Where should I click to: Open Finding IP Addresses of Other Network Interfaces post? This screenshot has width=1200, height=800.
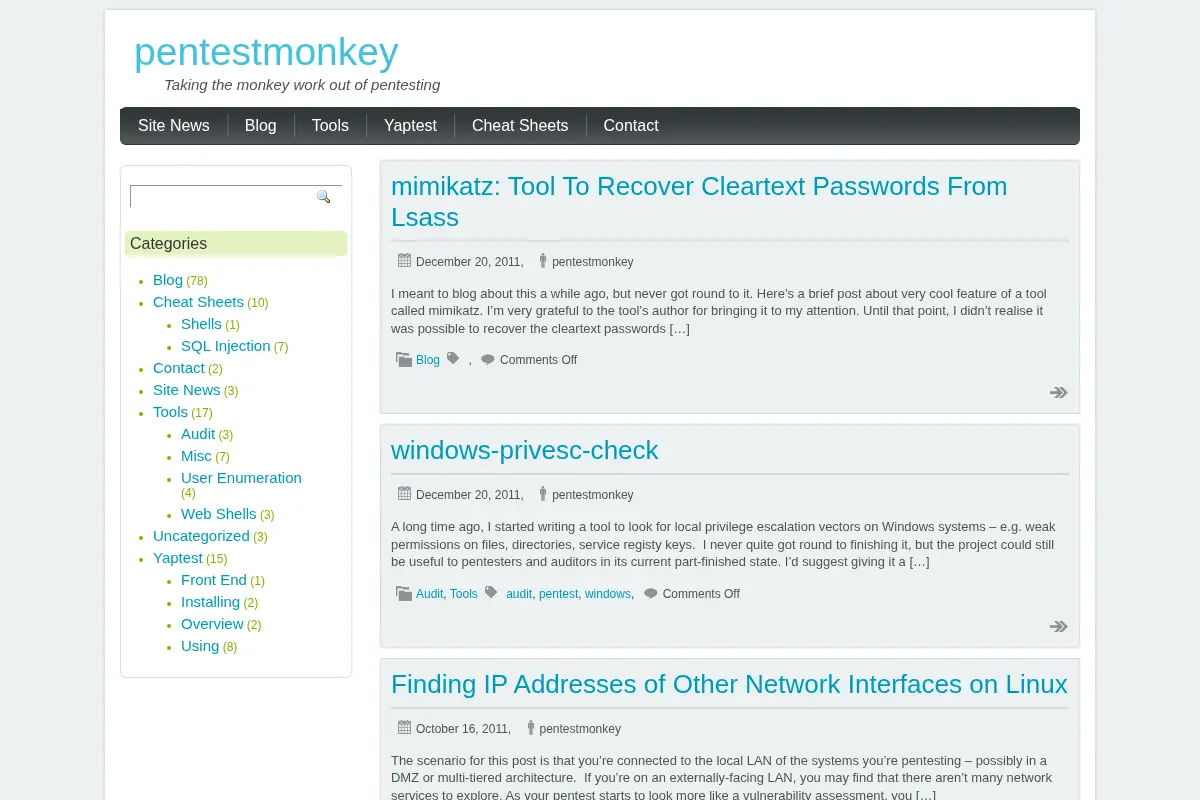pos(729,684)
